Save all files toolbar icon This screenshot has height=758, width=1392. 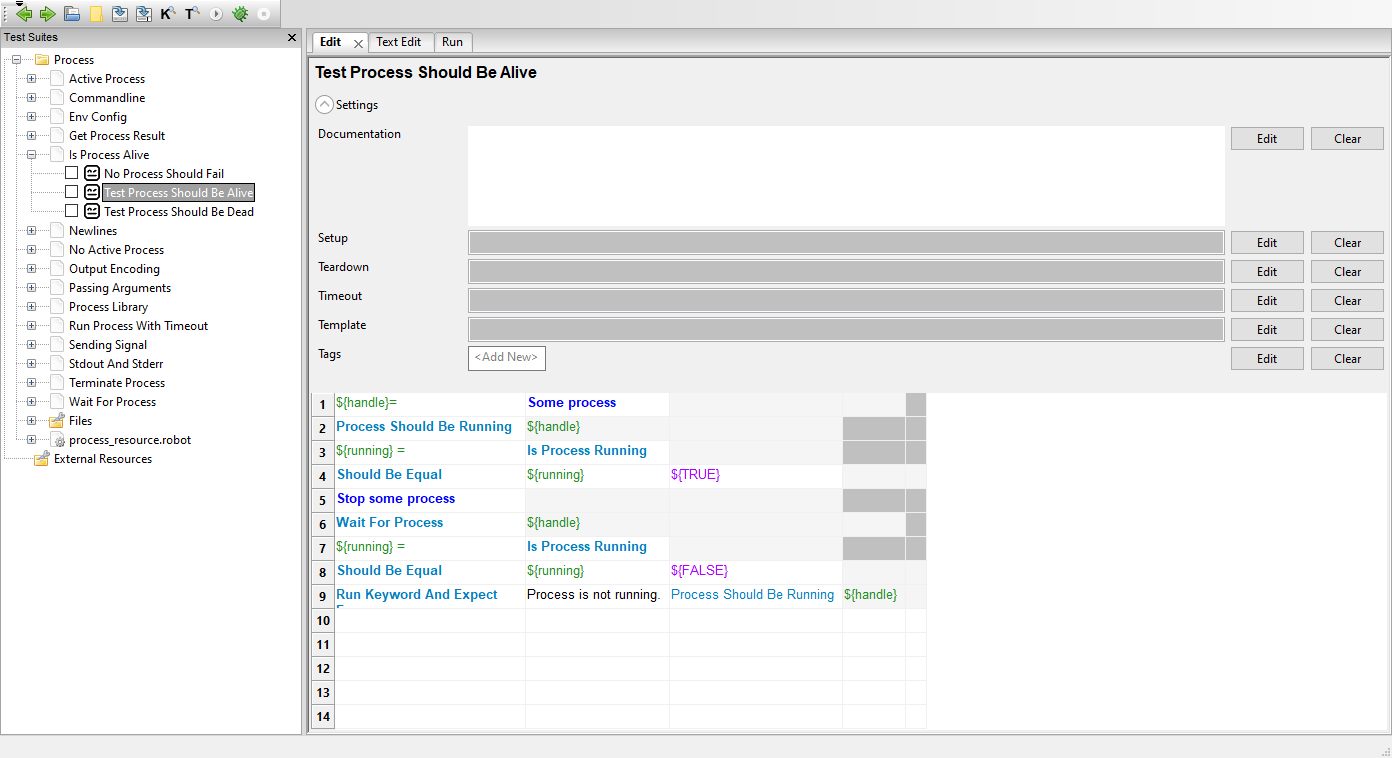144,14
